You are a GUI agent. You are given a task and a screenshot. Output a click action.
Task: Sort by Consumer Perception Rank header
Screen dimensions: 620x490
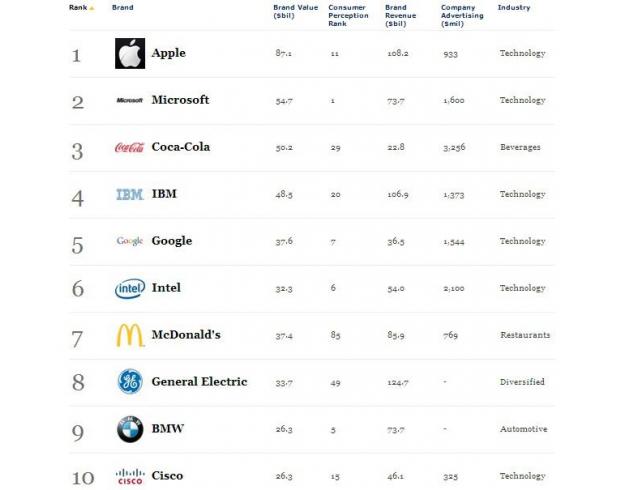pos(349,15)
